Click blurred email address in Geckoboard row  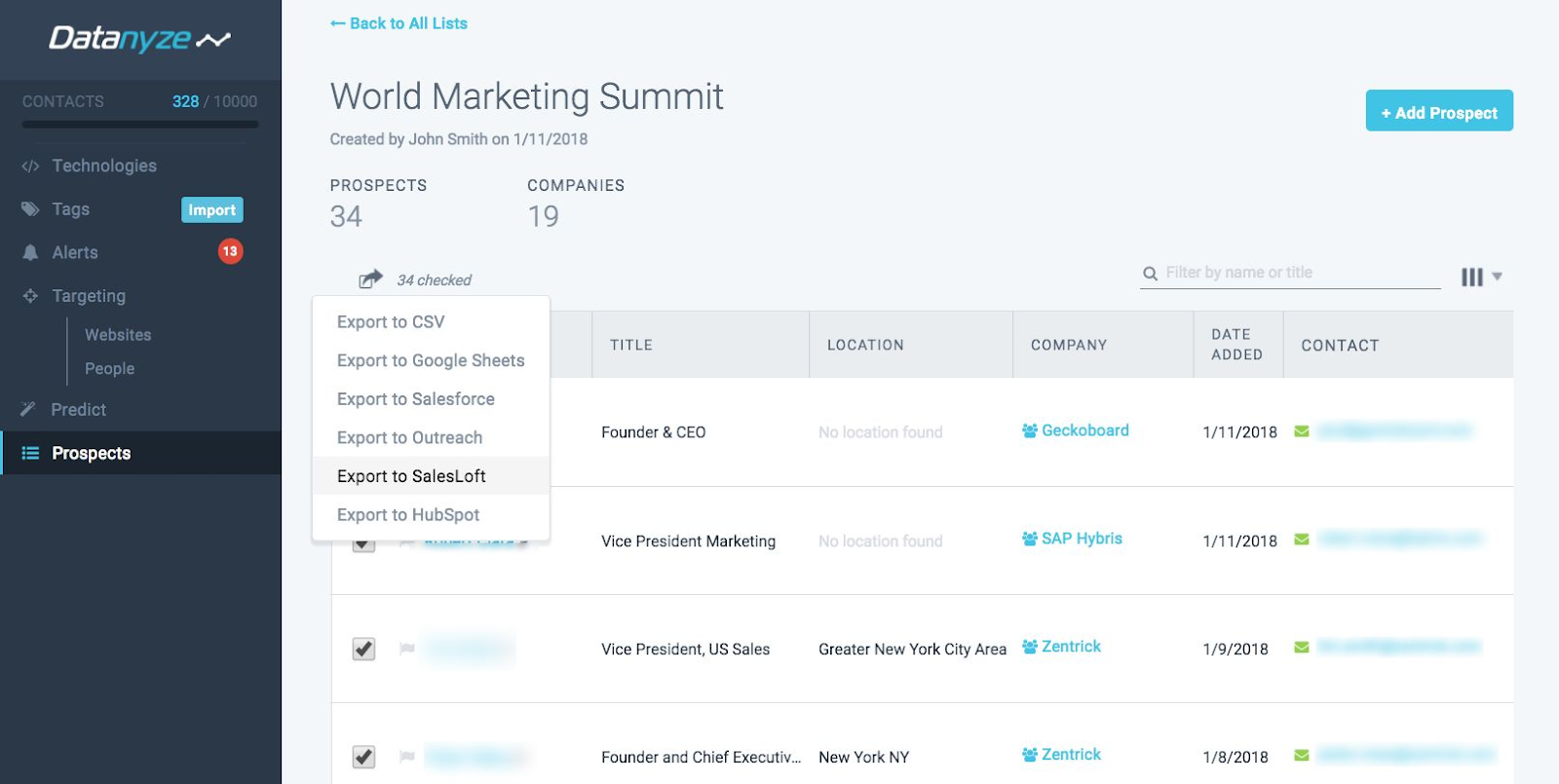(x=1394, y=431)
